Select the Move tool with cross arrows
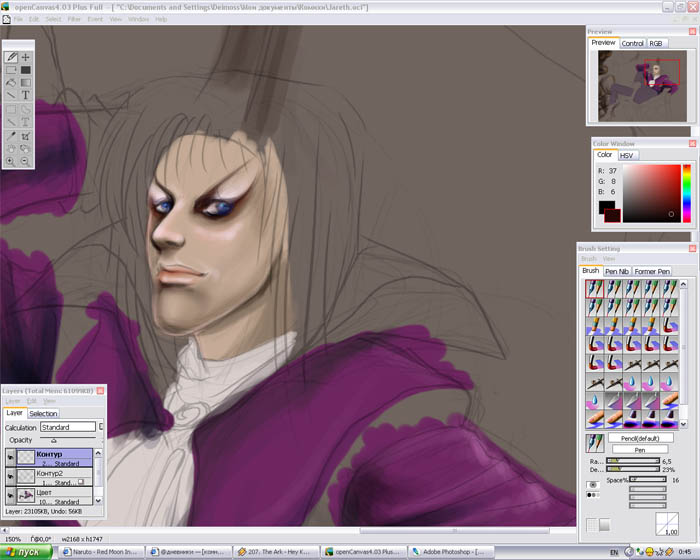The height and width of the screenshot is (560, 700). click(x=25, y=57)
